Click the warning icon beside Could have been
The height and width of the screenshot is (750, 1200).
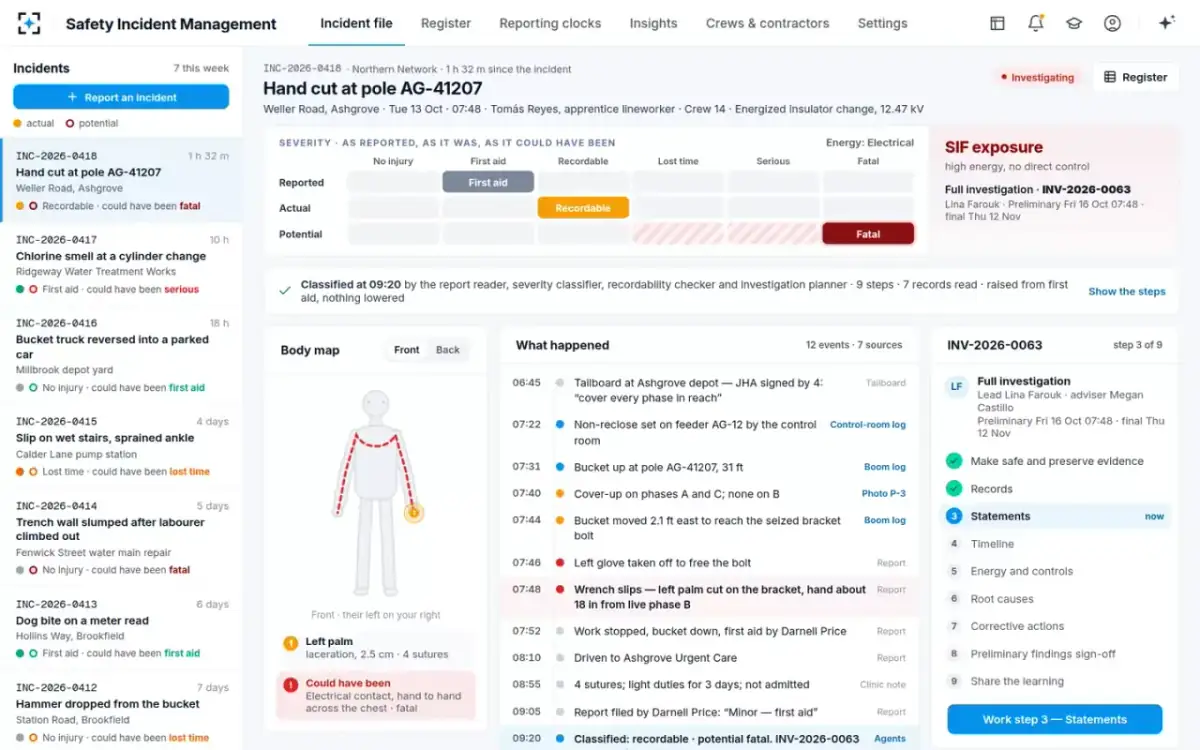coord(291,685)
